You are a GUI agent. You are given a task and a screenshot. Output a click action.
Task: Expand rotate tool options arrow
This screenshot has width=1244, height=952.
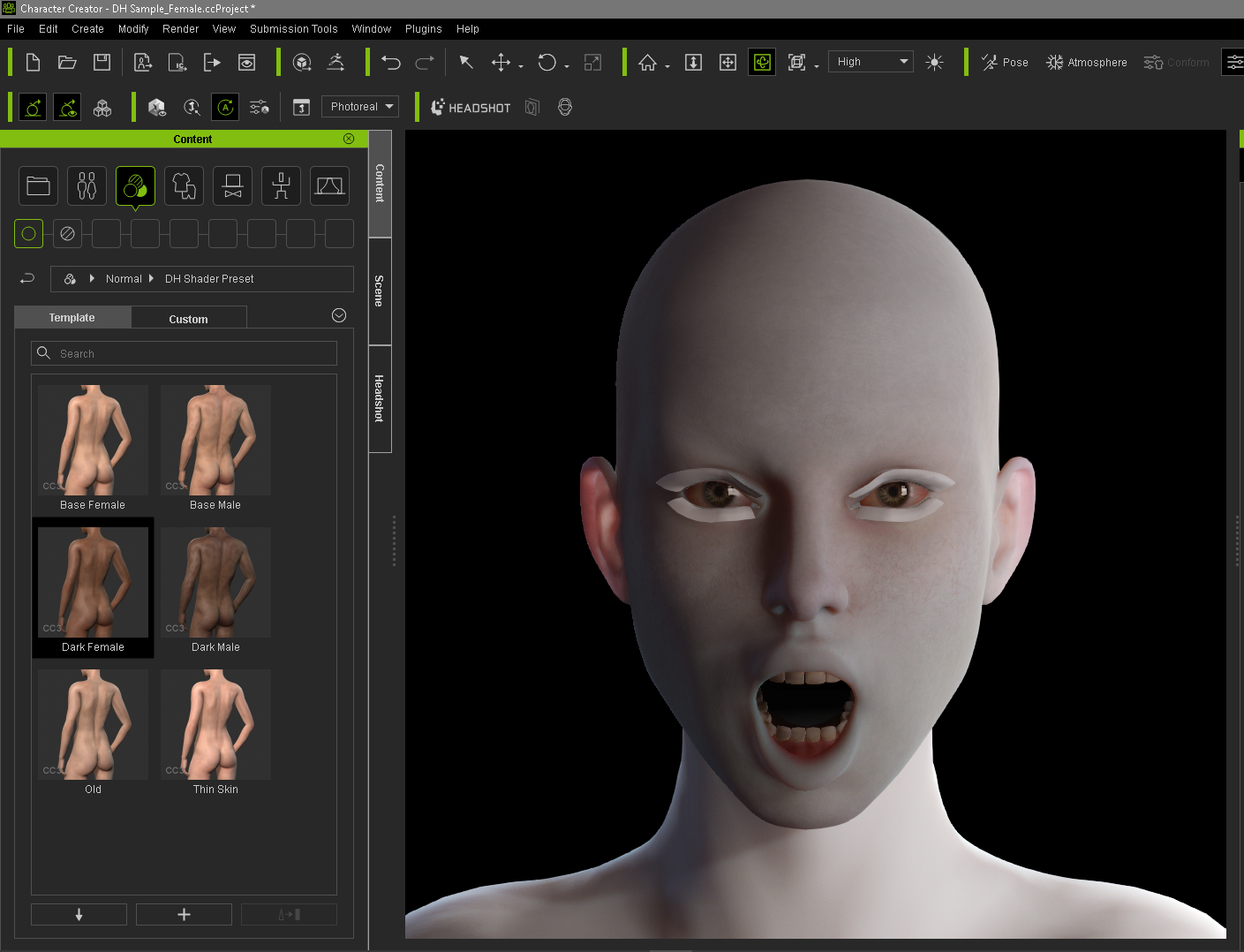(567, 66)
